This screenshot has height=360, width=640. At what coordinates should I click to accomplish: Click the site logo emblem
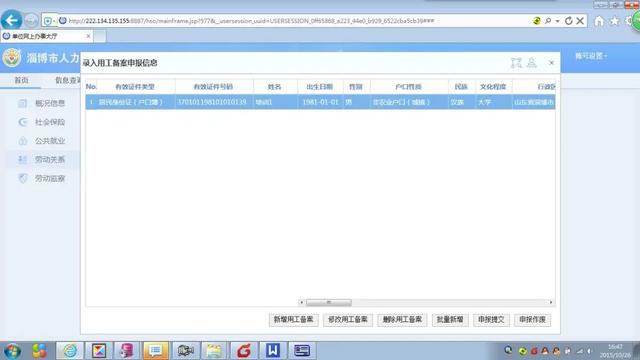[x=11, y=58]
